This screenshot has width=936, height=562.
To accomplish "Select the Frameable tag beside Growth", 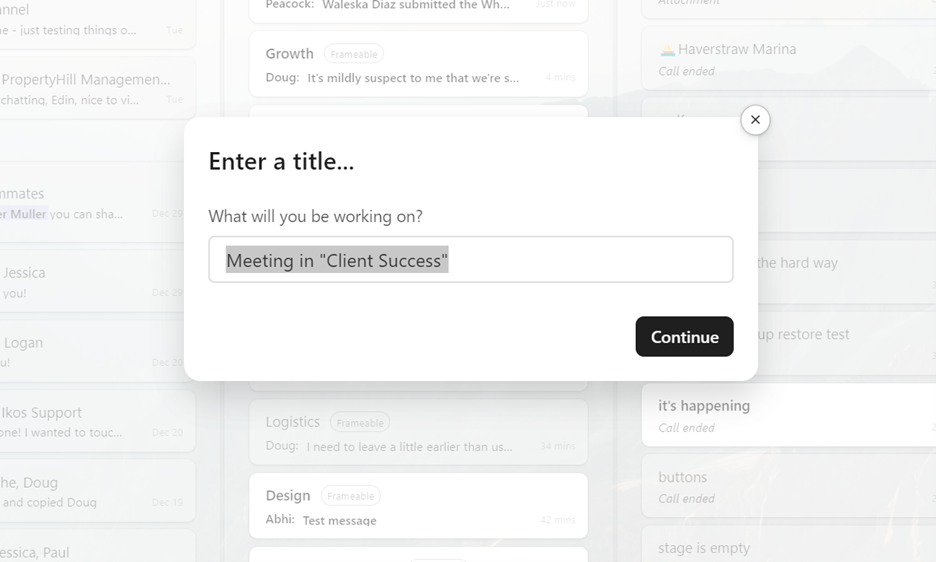I will 353,54.
